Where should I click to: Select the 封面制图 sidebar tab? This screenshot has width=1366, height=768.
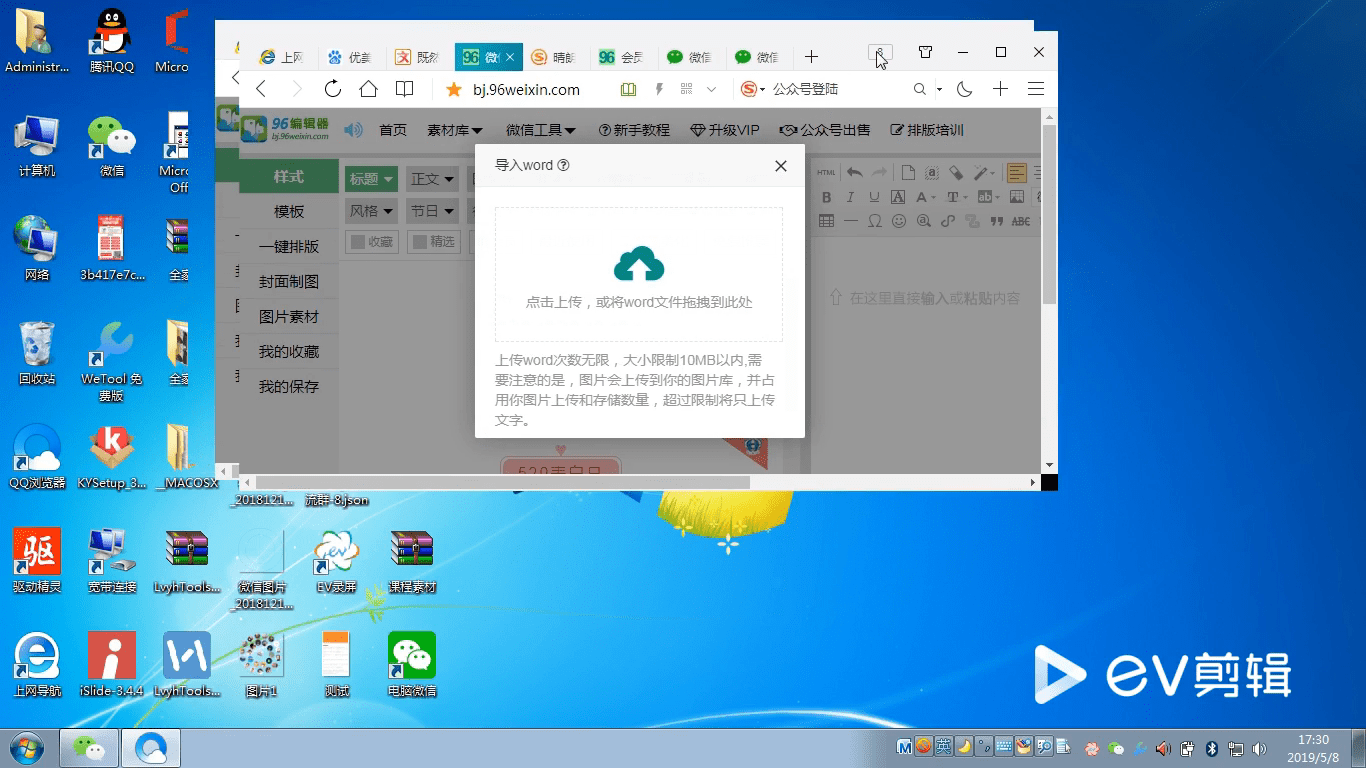click(x=289, y=282)
